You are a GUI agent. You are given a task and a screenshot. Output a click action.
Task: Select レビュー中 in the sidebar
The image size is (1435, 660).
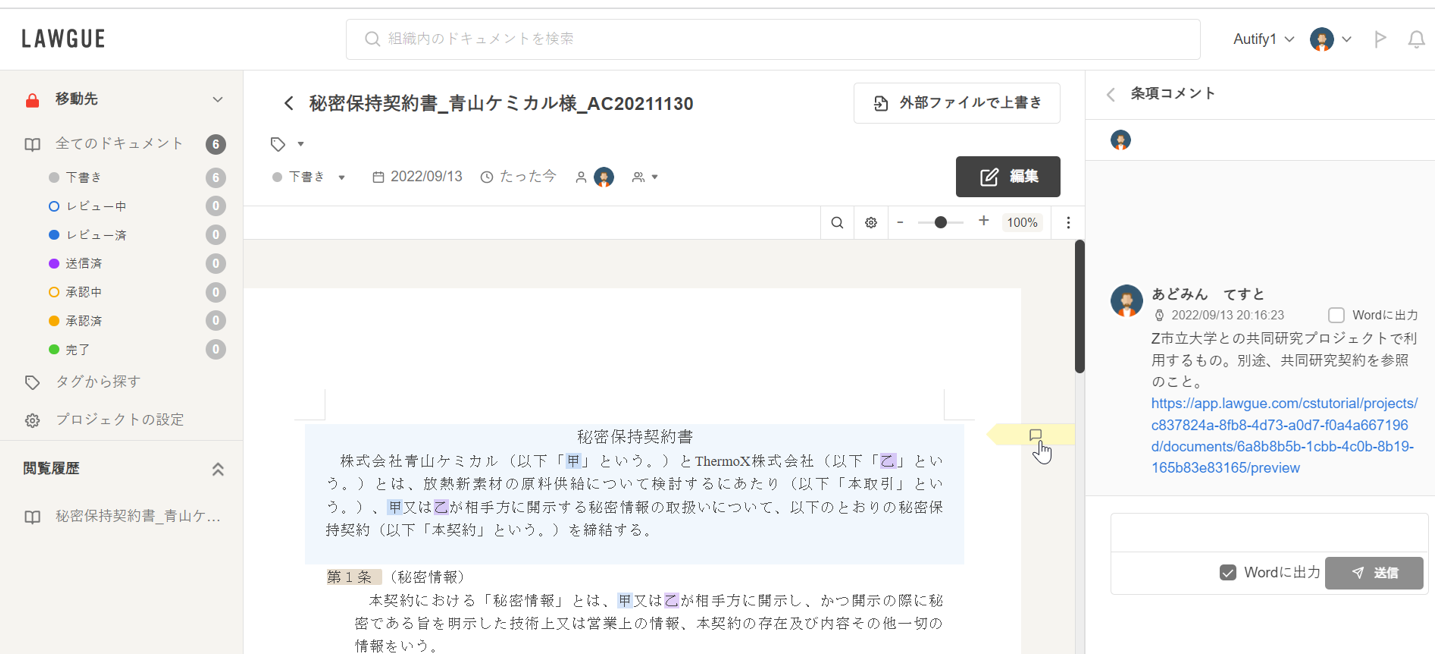coord(95,206)
